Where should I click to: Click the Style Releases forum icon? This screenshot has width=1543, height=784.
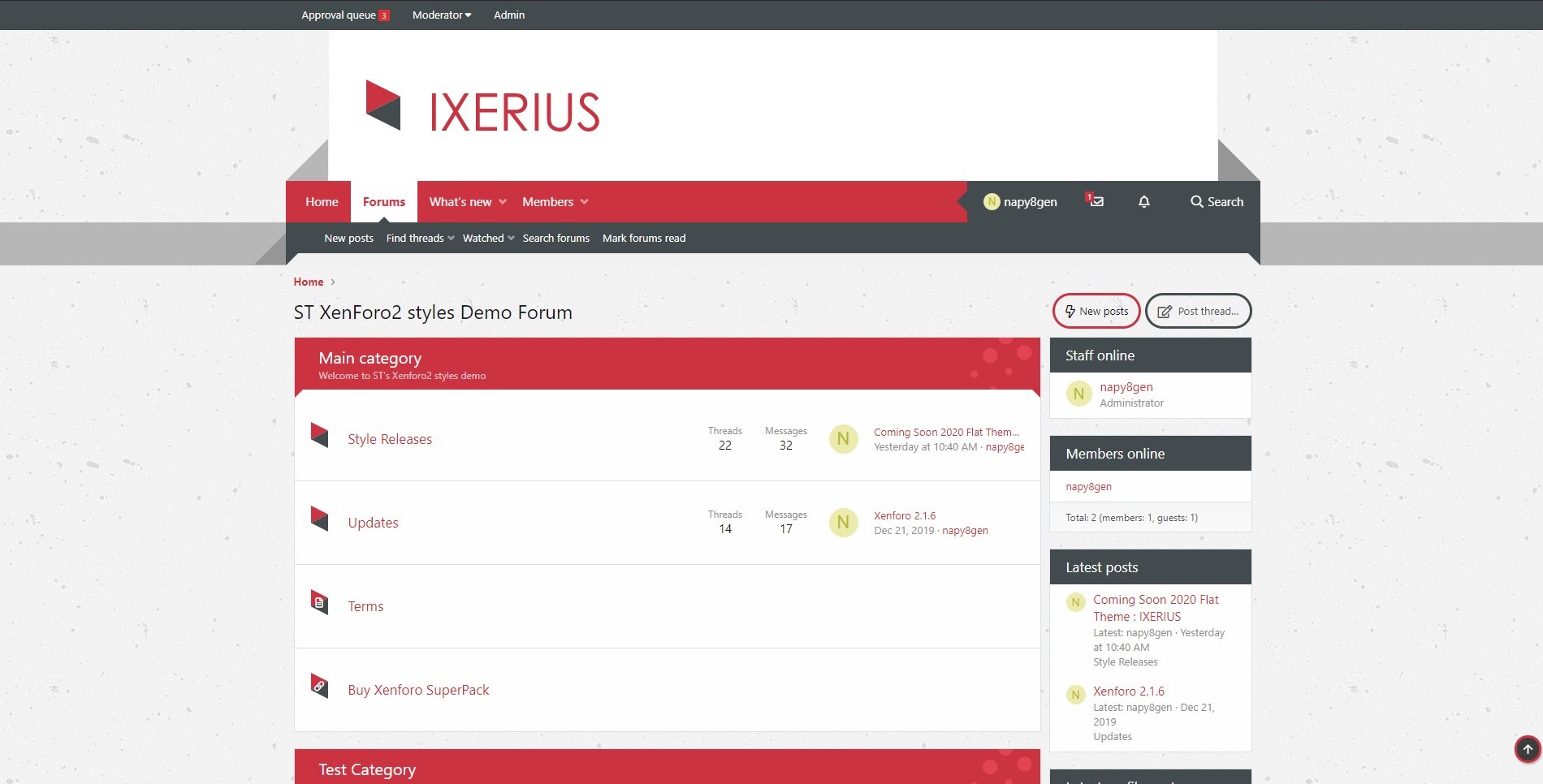click(319, 435)
